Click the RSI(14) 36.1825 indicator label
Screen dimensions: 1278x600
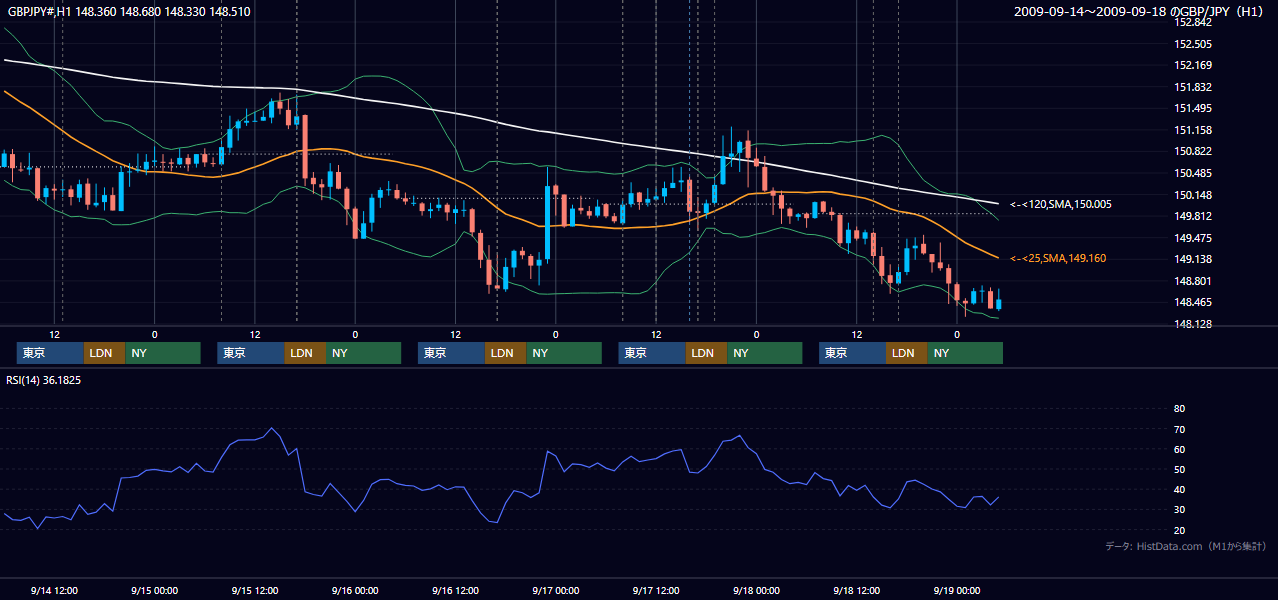coord(44,380)
